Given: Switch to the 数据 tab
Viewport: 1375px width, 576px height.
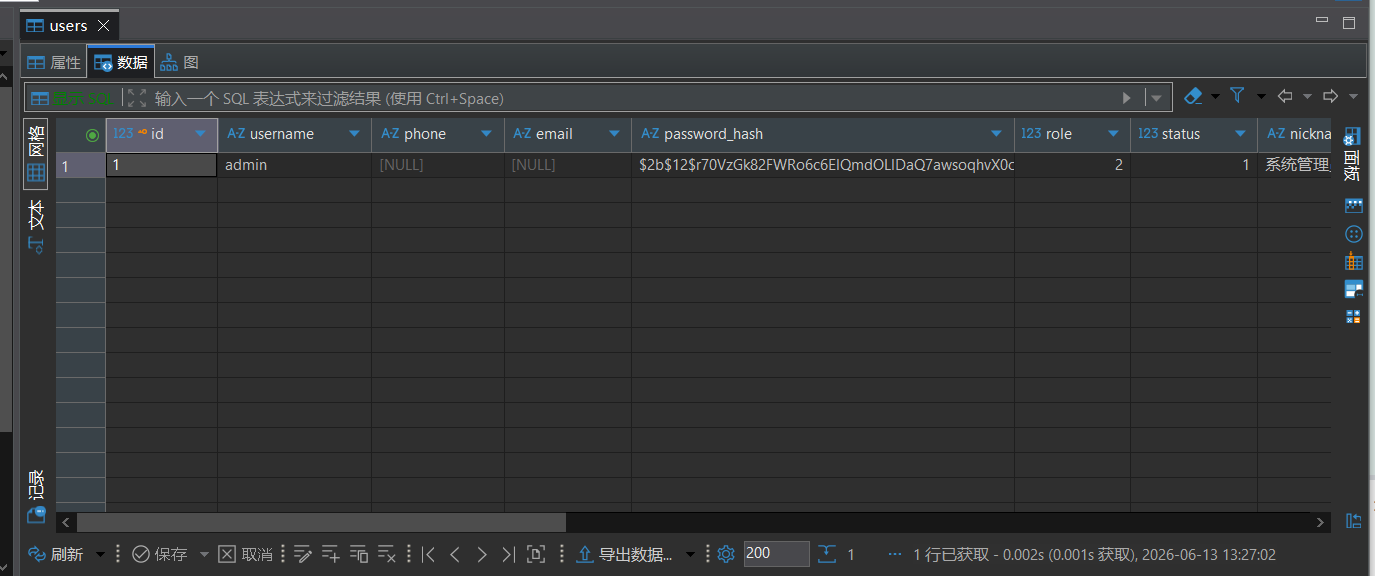Looking at the screenshot, I should coord(120,62).
